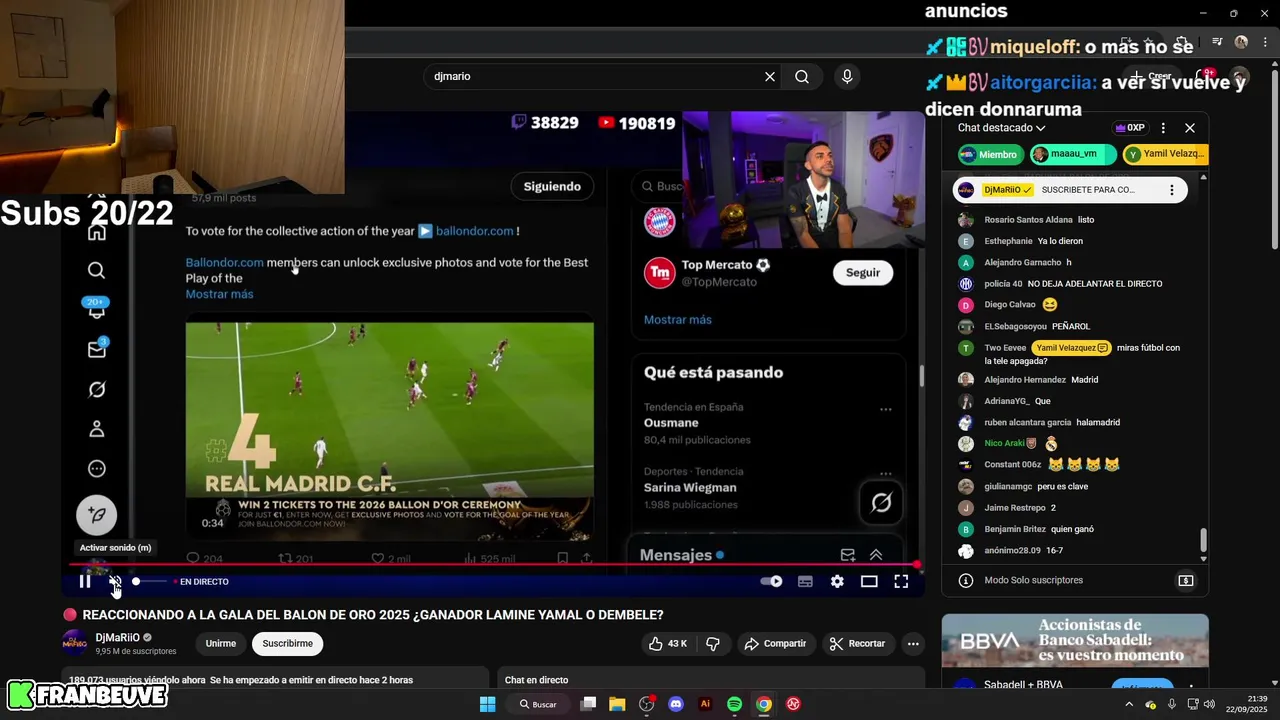This screenshot has width=1280, height=720.
Task: Click the compose post feather button
Action: (97, 515)
